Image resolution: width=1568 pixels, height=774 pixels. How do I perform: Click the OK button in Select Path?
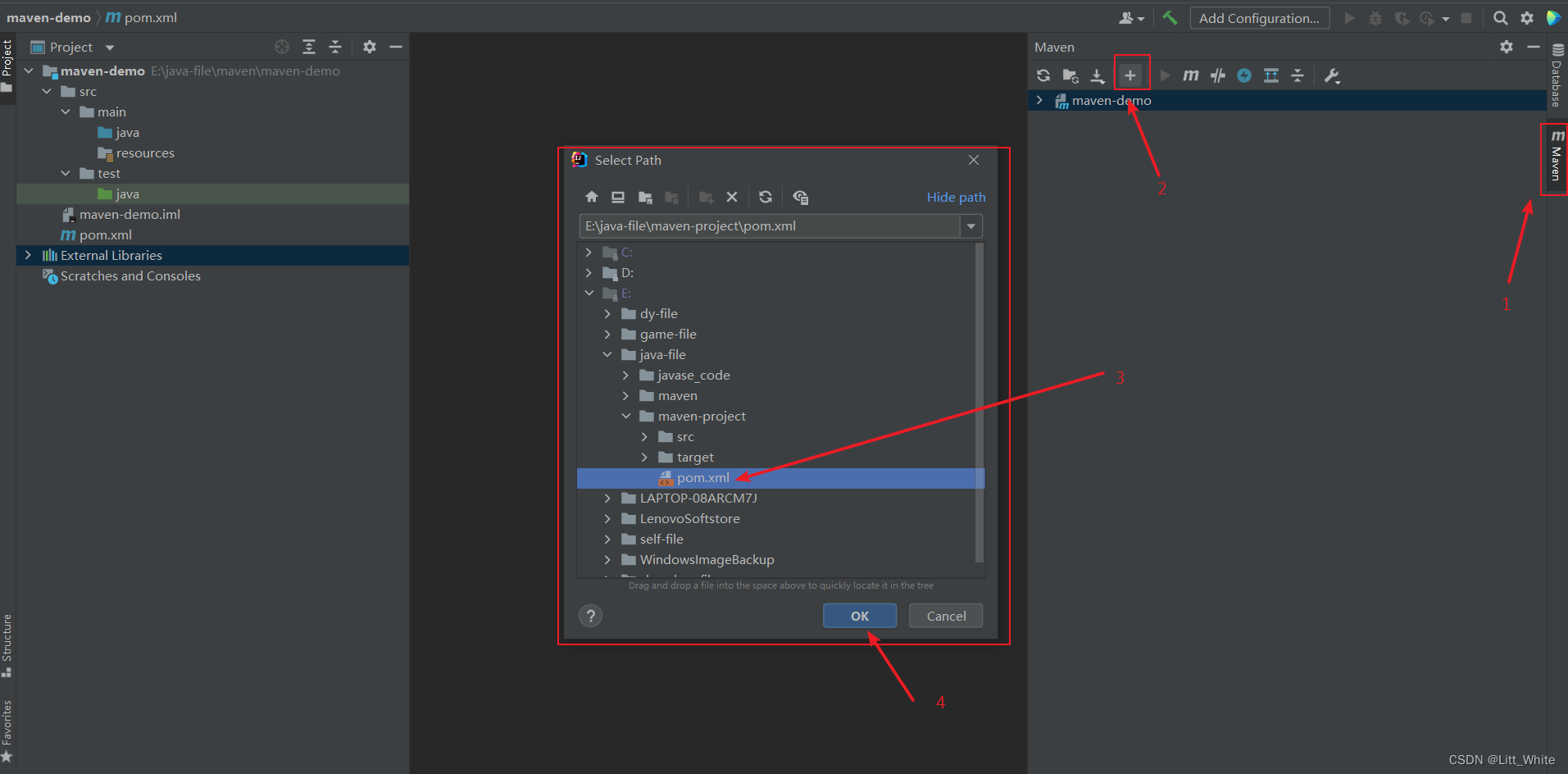(860, 616)
